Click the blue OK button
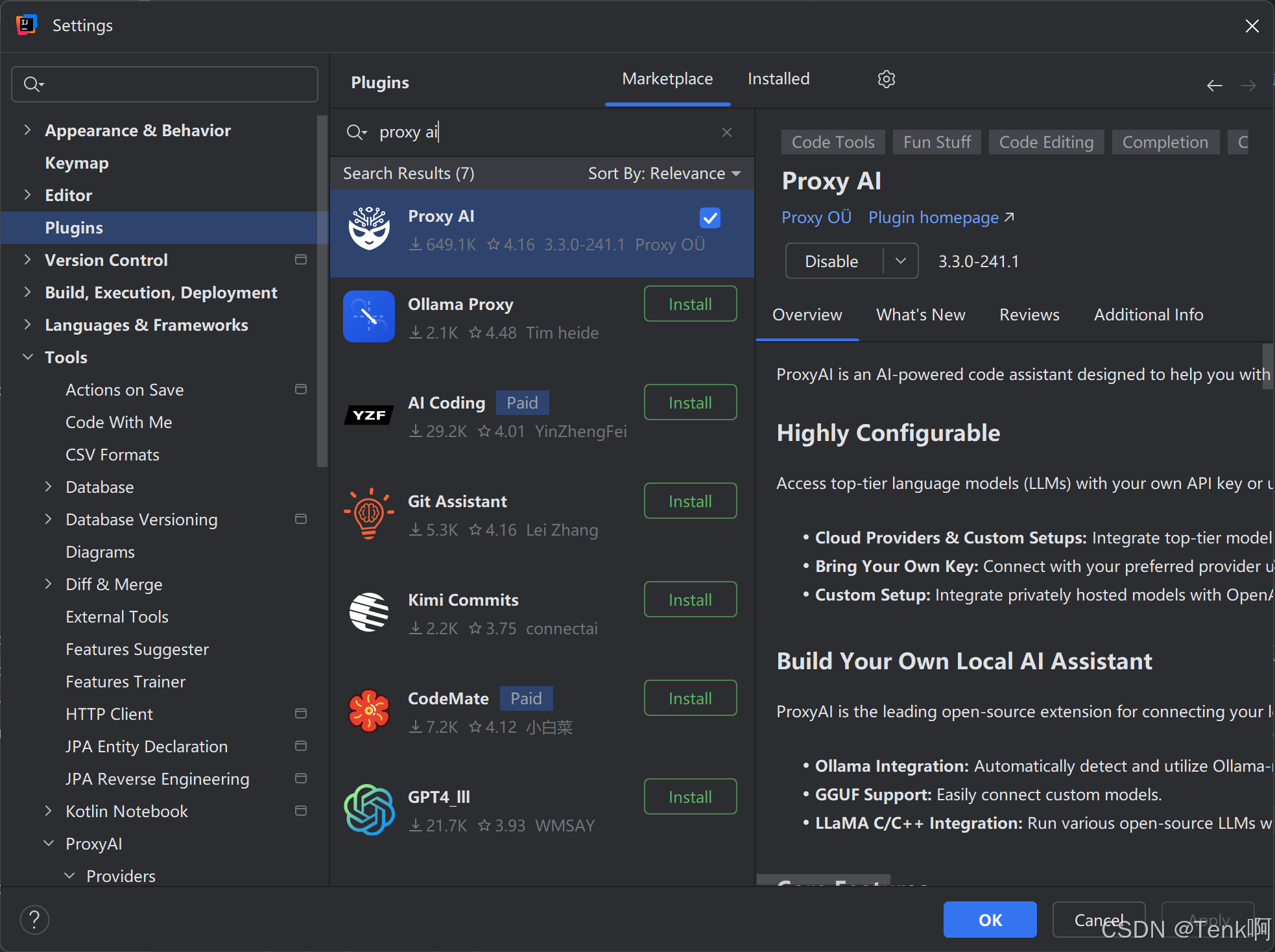Screen dimensions: 1275x952 pos(990,920)
